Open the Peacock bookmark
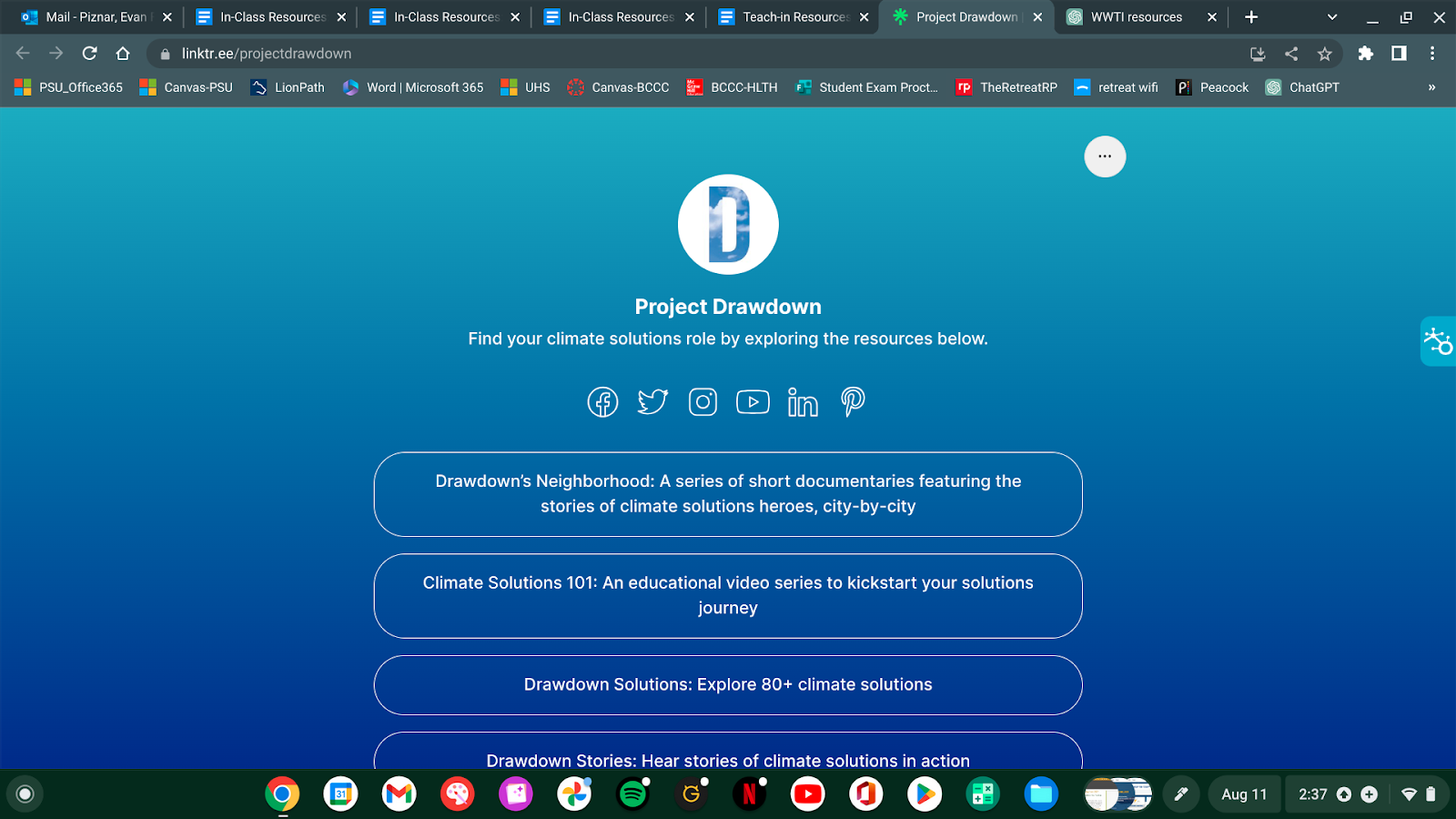The height and width of the screenshot is (819, 1456). pos(1213,87)
